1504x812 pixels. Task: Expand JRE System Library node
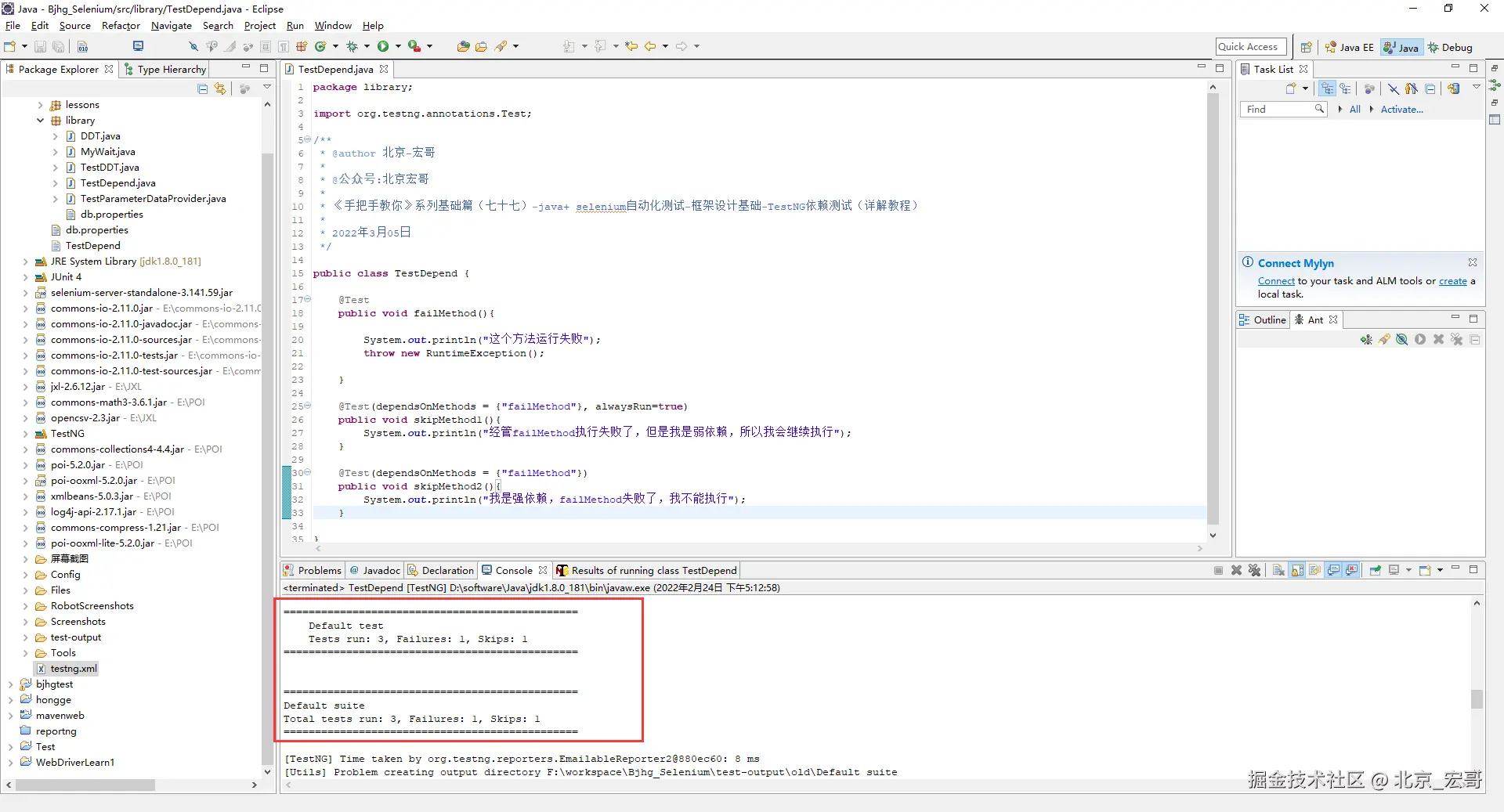click(25, 262)
